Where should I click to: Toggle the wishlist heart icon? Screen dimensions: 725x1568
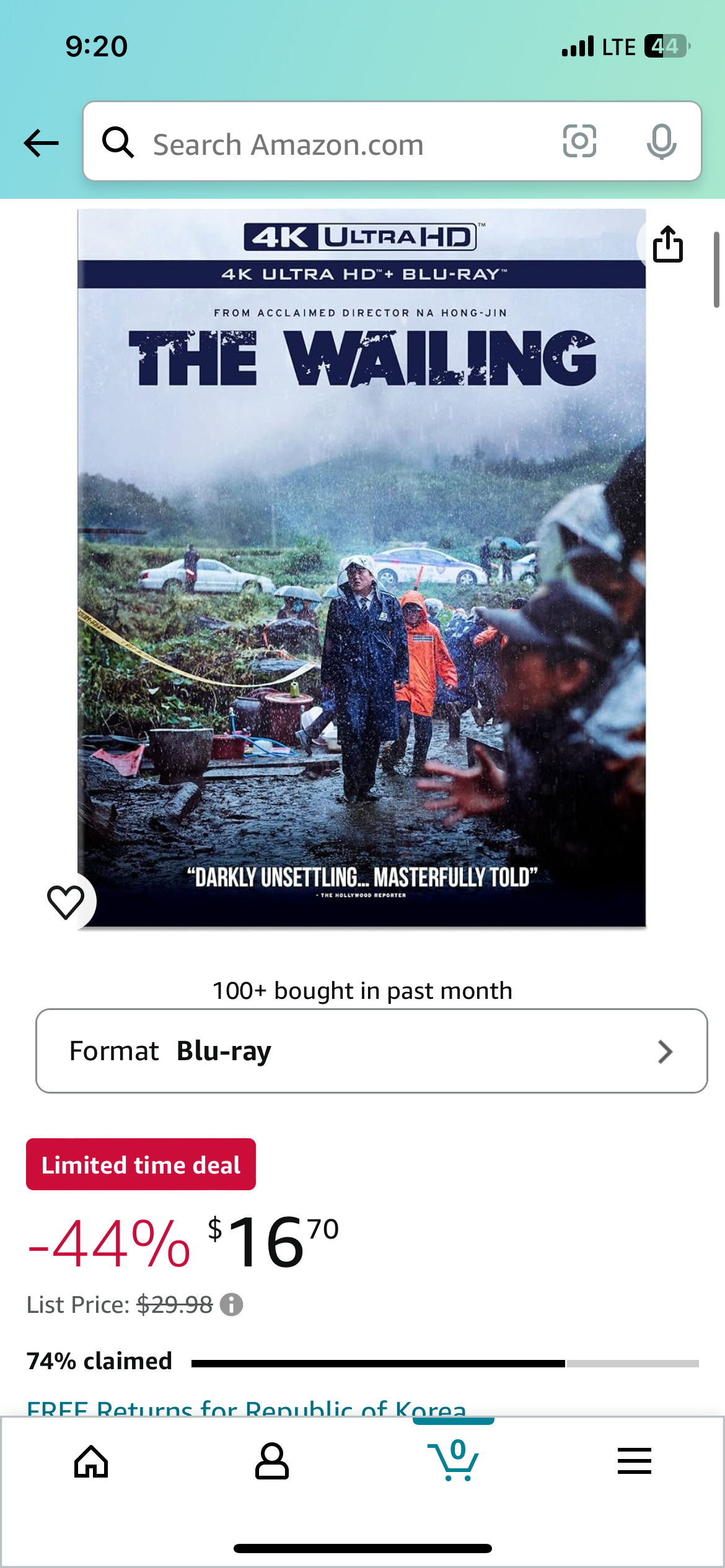tap(66, 902)
